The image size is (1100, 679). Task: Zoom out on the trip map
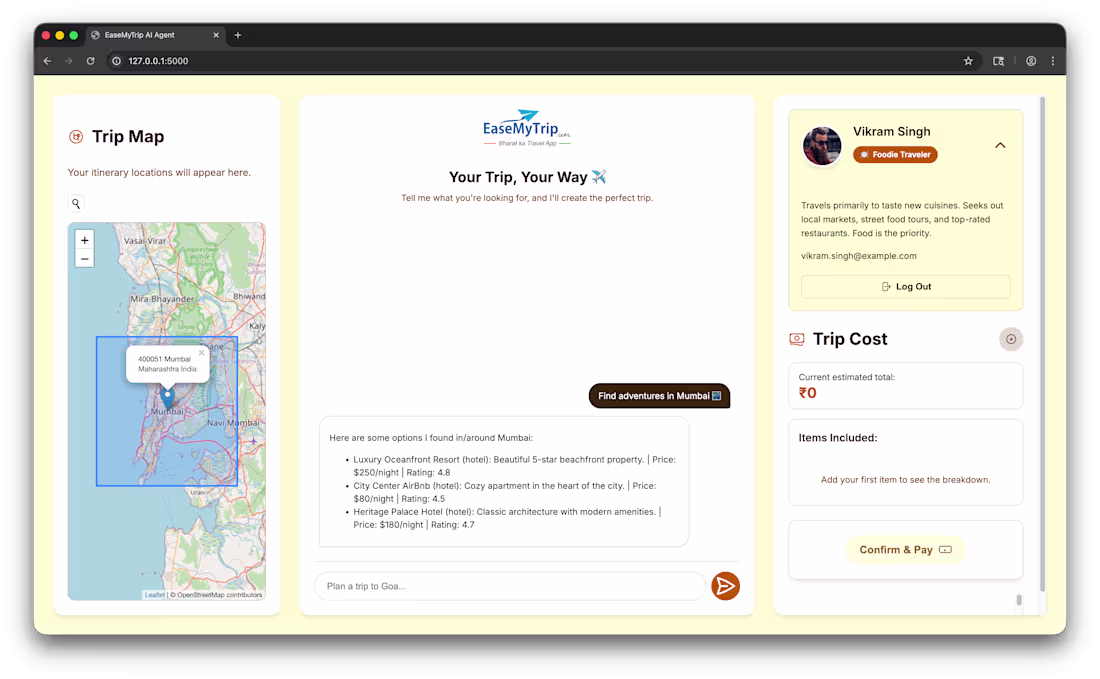point(84,259)
